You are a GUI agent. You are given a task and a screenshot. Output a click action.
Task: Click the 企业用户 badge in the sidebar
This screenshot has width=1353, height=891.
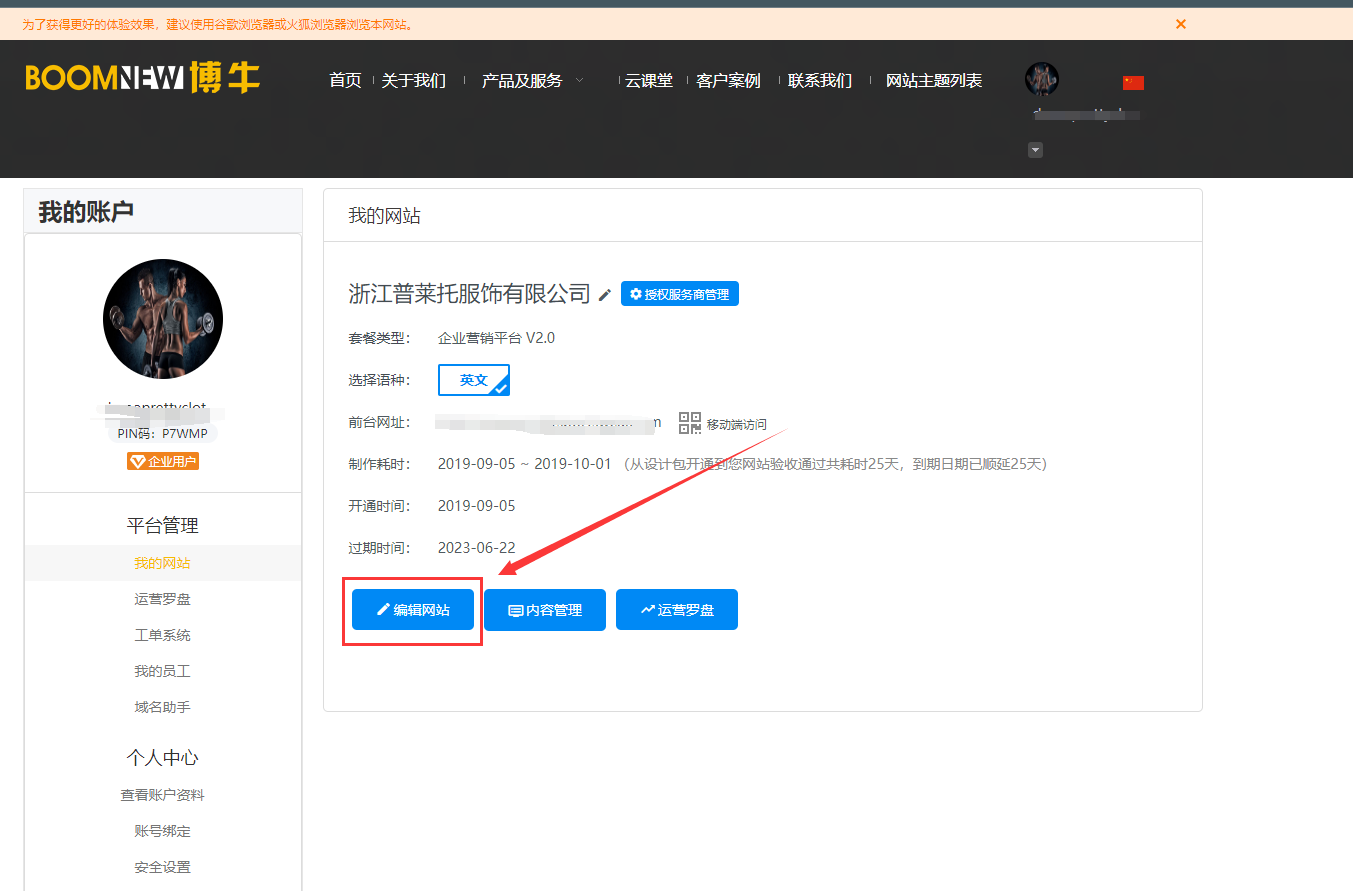162,461
